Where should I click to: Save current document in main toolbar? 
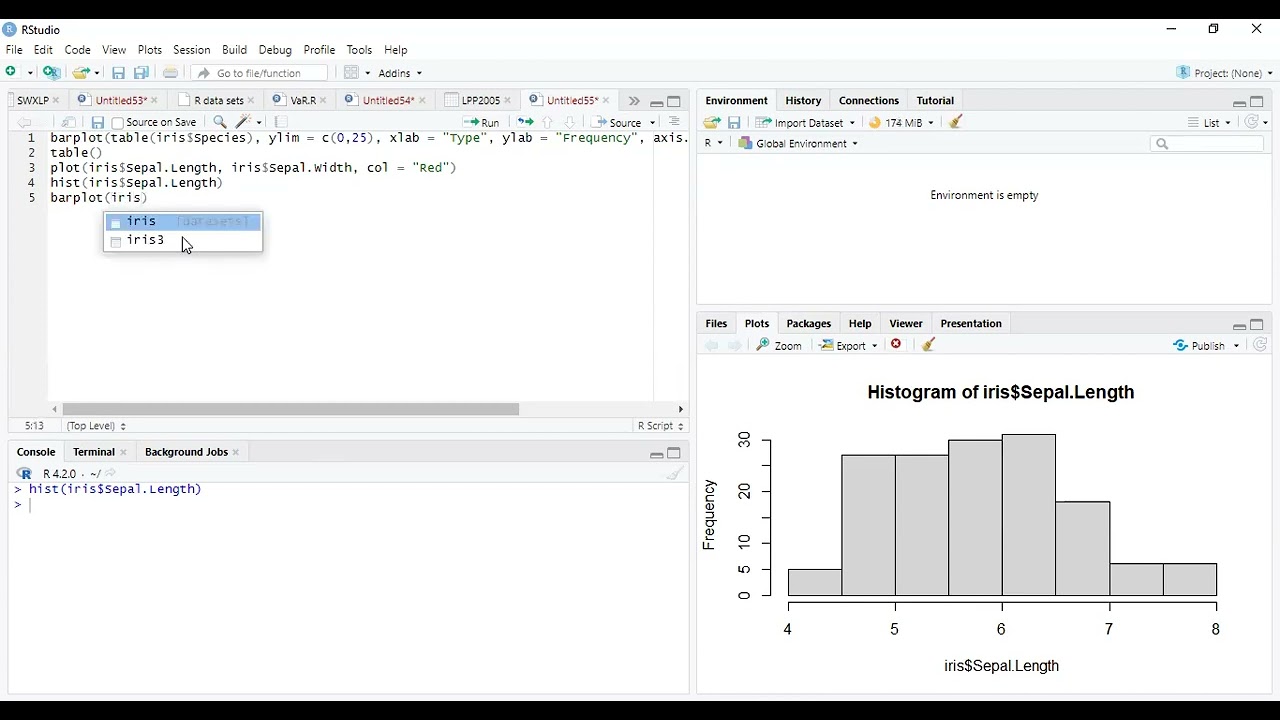coord(118,72)
